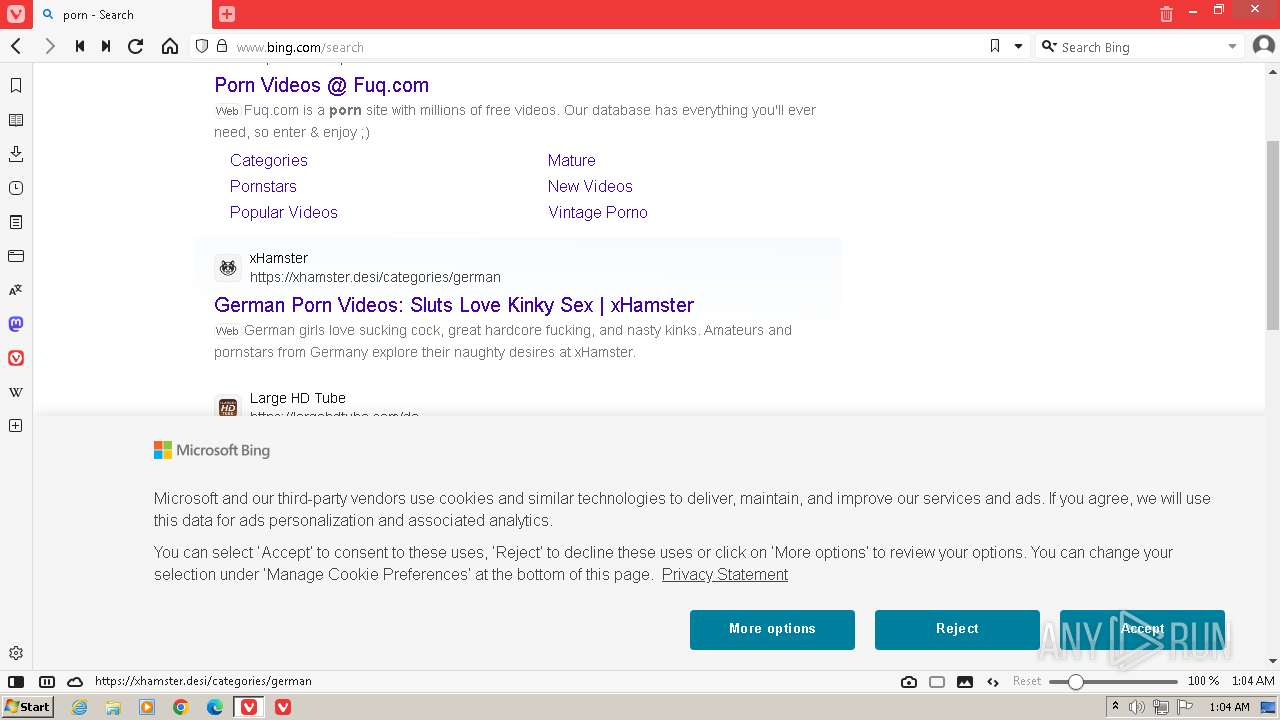Open the Downloads panel
1280x720 pixels.
(x=16, y=154)
